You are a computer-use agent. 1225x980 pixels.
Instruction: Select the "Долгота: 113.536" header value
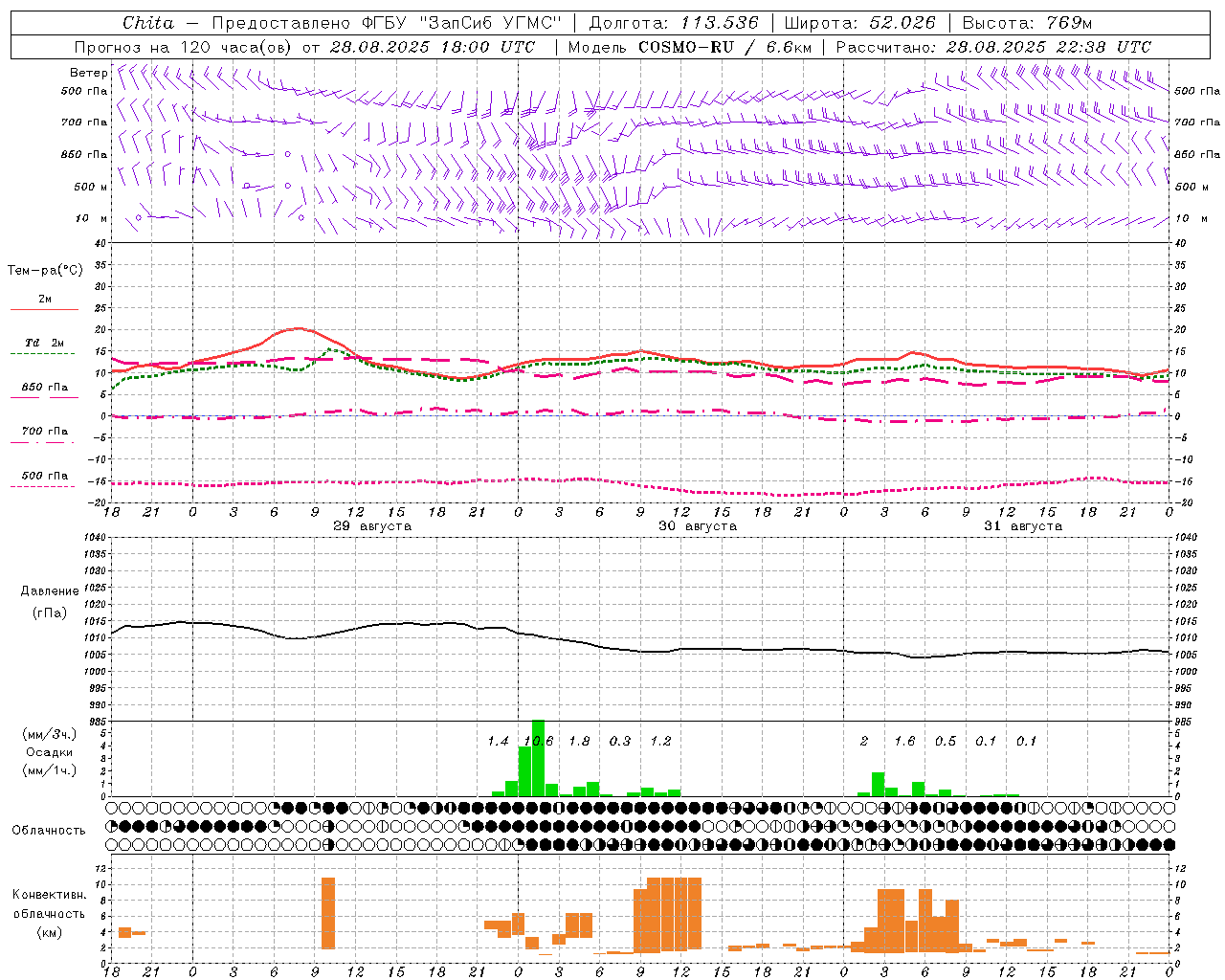pyautogui.click(x=674, y=22)
